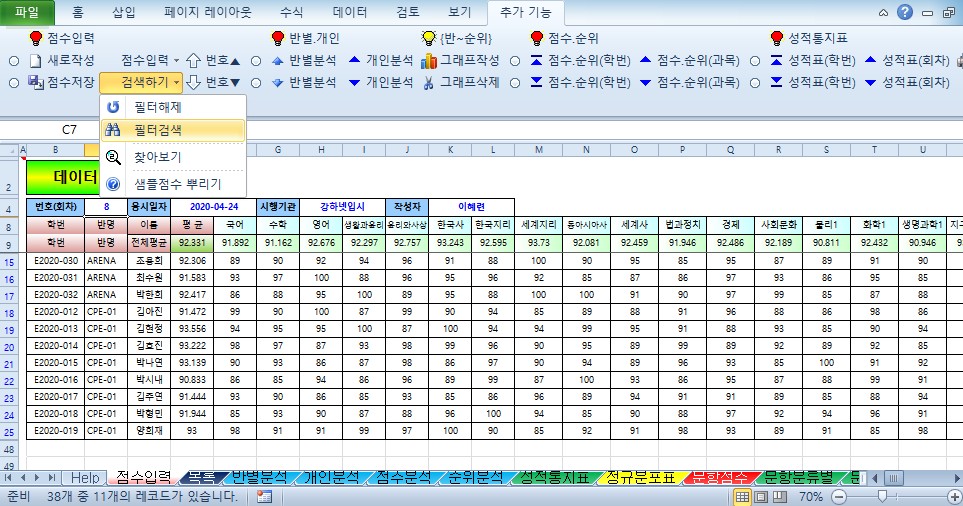Click the lower 점수.순위(학번) bottom-arrow icon
This screenshot has height=506, width=963.
(x=536, y=82)
